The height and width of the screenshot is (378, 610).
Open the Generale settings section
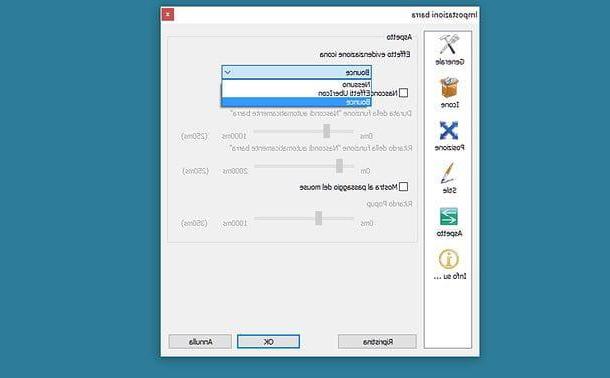pyautogui.click(x=449, y=50)
